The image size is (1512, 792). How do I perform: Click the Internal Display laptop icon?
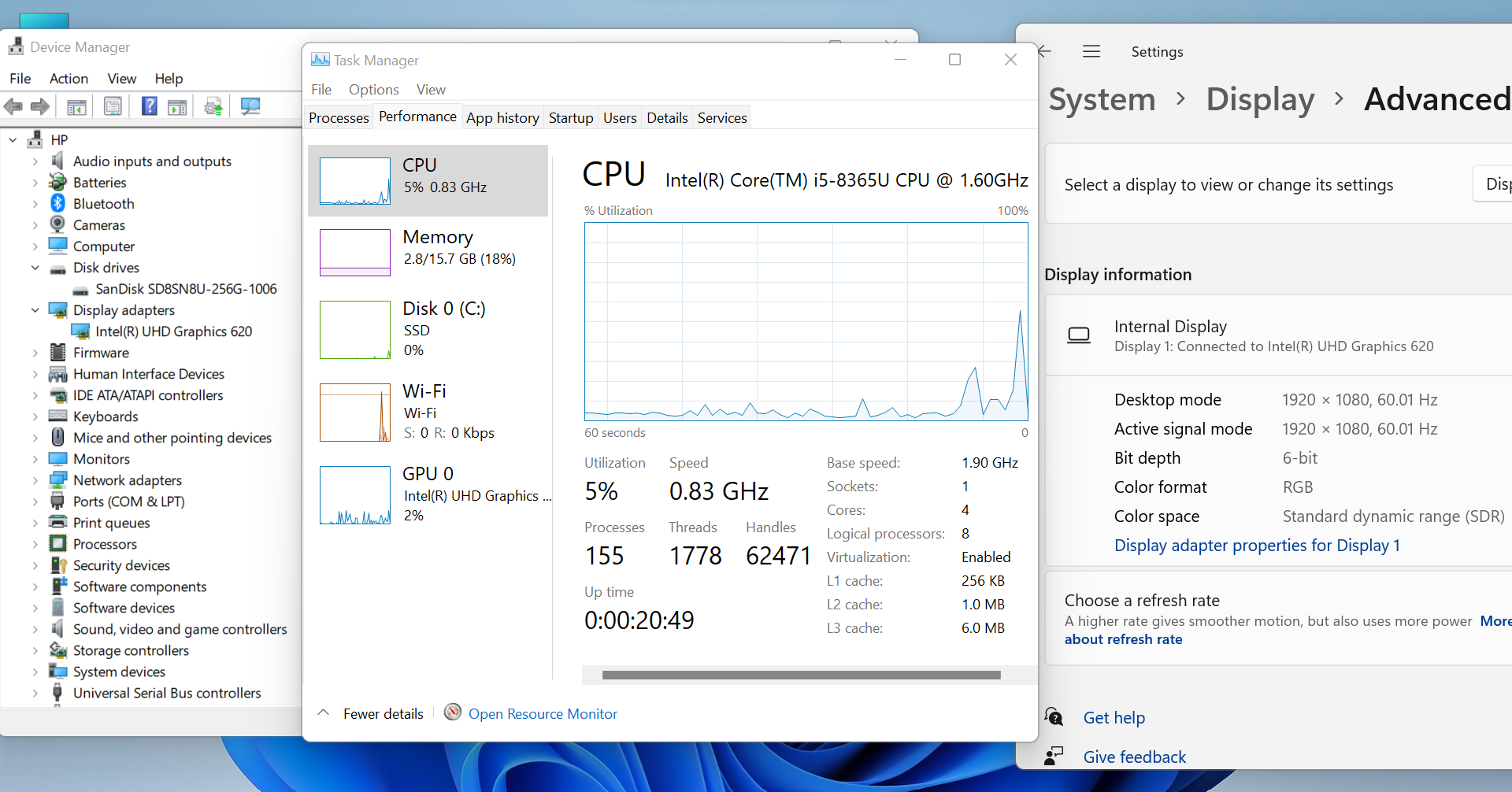[1079, 336]
